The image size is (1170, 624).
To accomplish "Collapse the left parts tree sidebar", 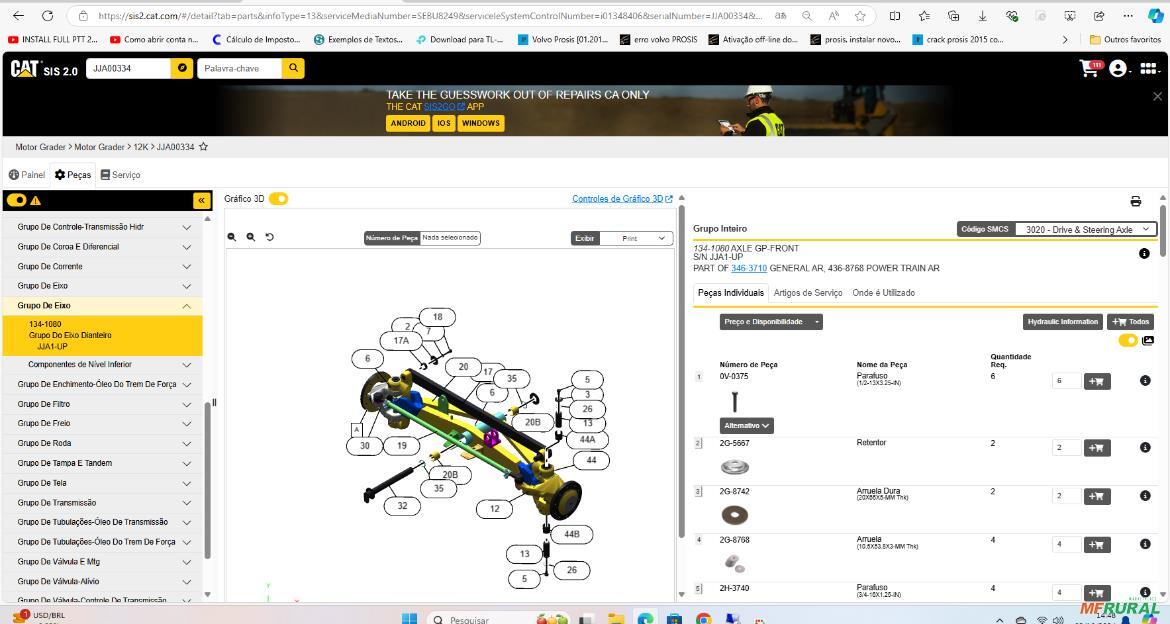I will (x=201, y=200).
